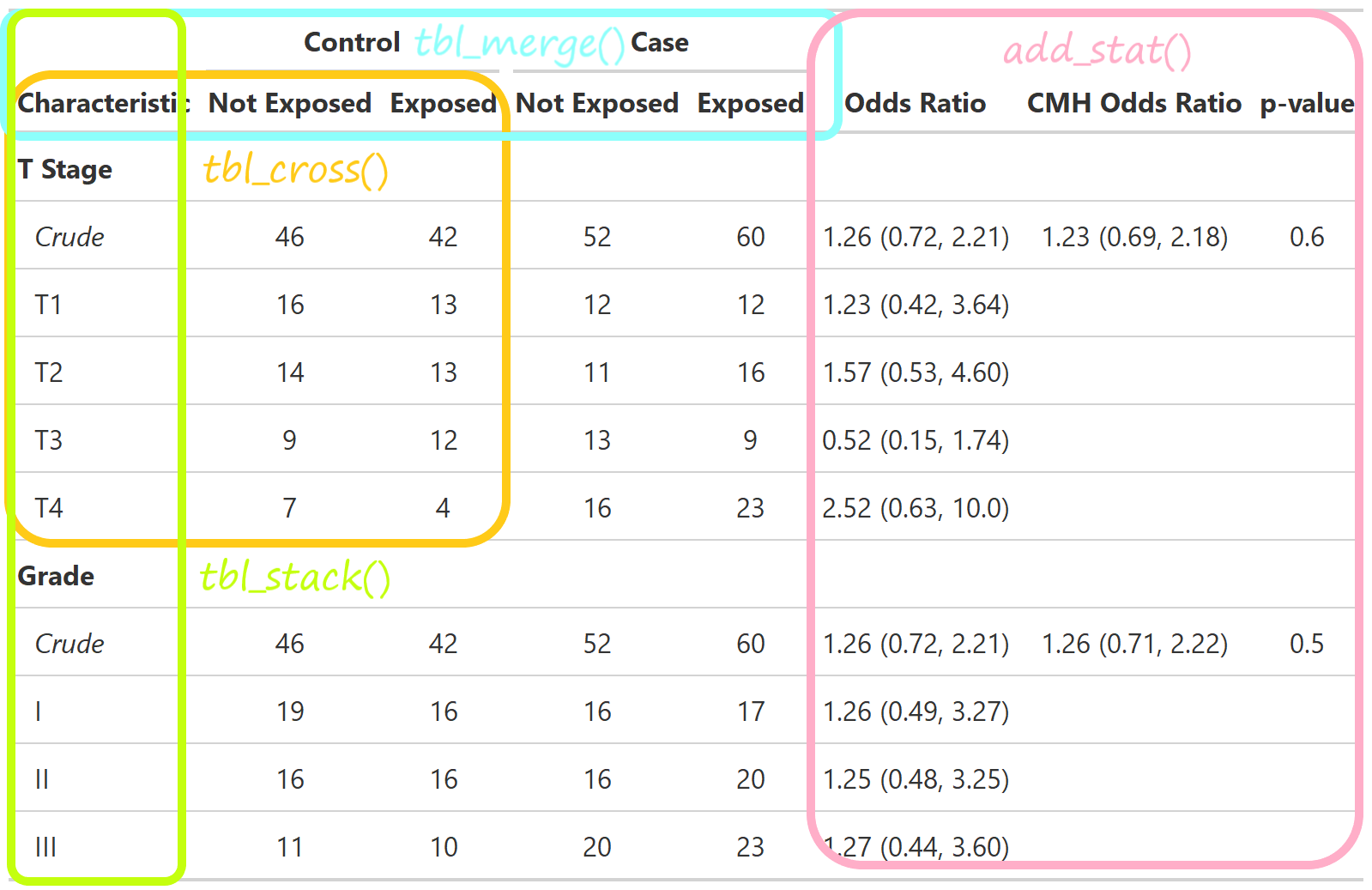
Task: Click the grade III row label
Action: click(x=45, y=847)
